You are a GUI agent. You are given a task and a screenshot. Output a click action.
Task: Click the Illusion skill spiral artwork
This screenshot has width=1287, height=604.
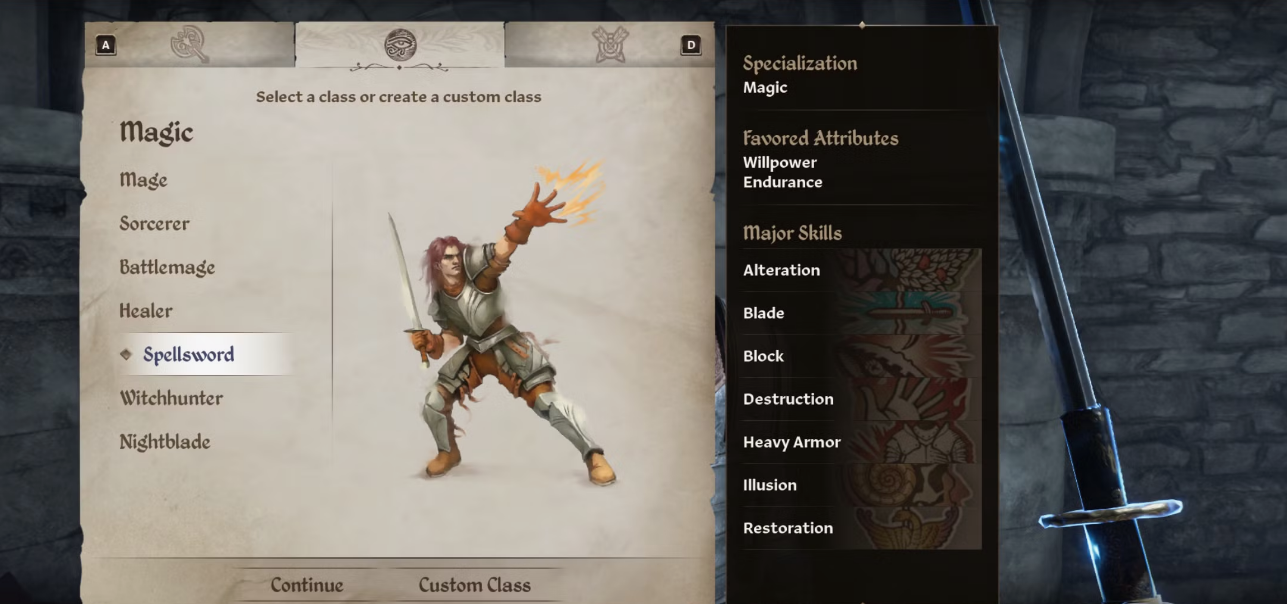[910, 485]
